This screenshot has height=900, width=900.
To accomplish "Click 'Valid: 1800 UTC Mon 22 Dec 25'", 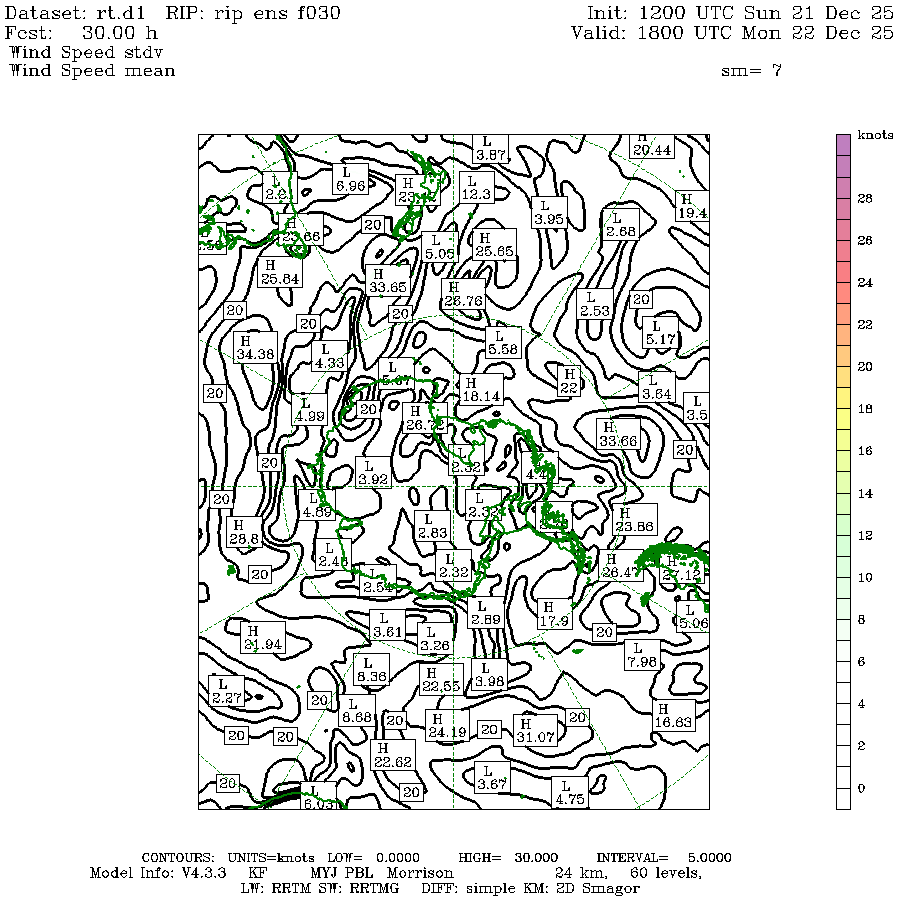I will 732,33.
